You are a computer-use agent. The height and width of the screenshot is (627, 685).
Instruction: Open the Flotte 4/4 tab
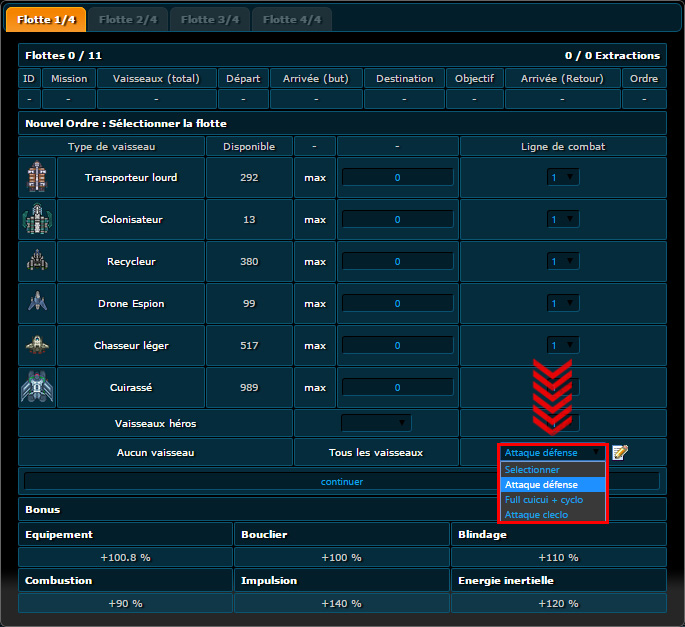(291, 20)
